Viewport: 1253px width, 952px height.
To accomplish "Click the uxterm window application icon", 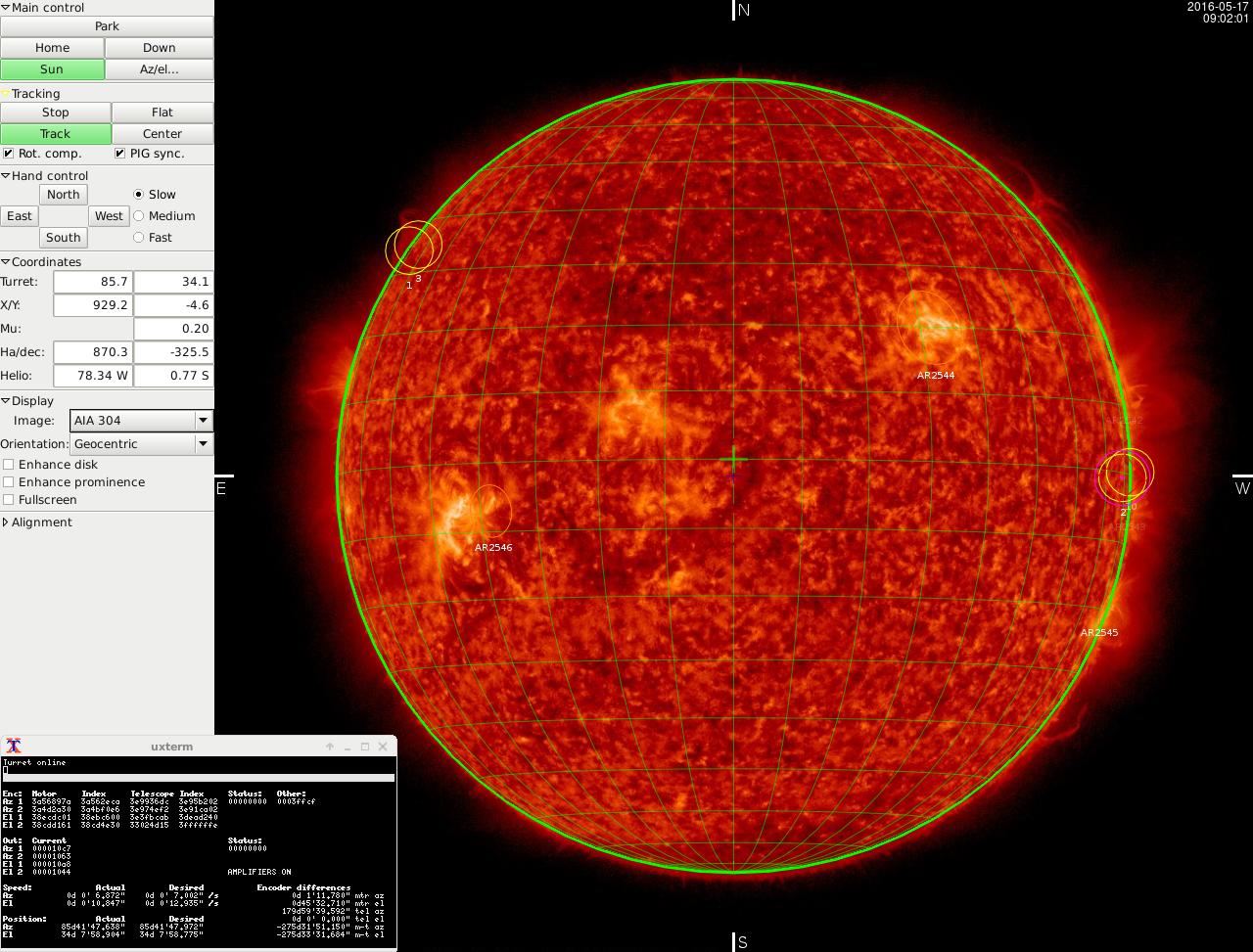I will (x=14, y=747).
